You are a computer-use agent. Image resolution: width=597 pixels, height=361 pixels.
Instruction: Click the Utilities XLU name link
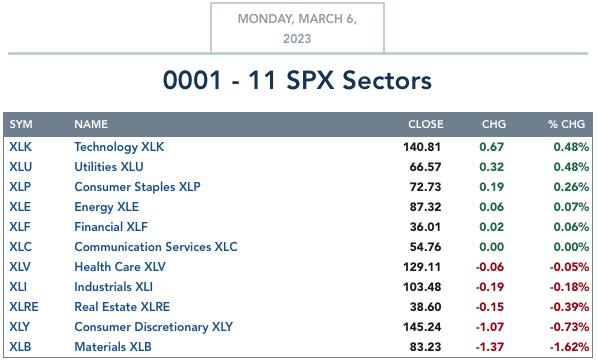click(109, 167)
